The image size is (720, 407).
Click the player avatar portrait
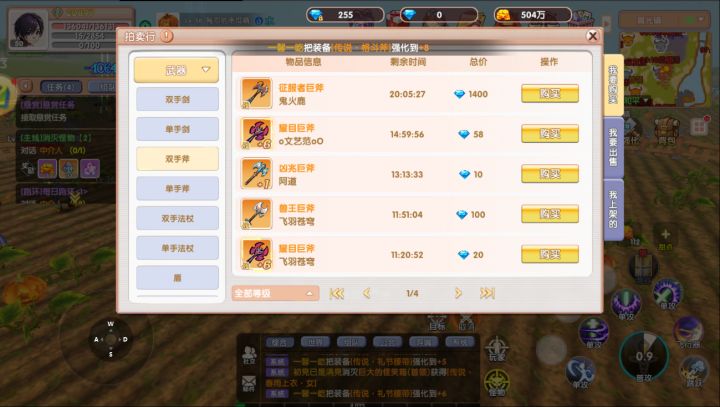tap(28, 29)
